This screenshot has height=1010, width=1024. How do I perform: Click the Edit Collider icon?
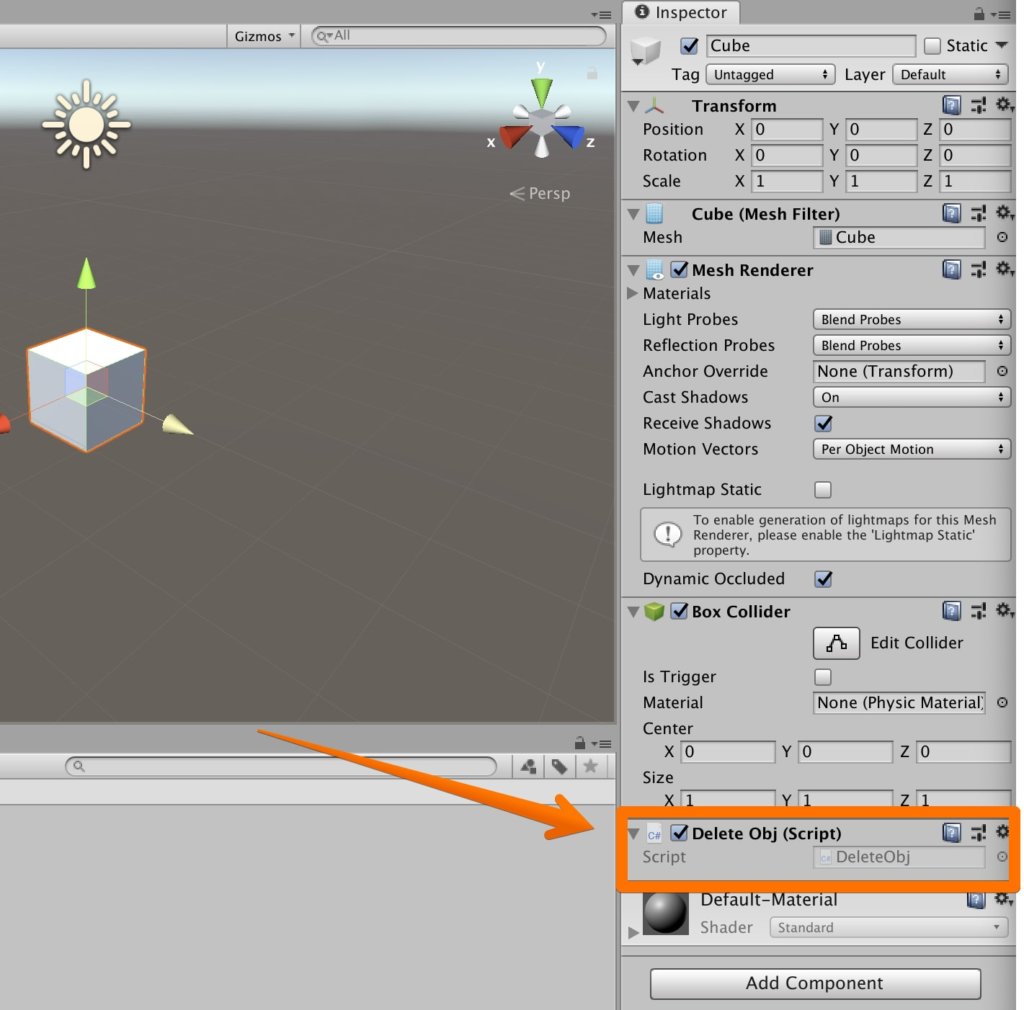point(836,643)
